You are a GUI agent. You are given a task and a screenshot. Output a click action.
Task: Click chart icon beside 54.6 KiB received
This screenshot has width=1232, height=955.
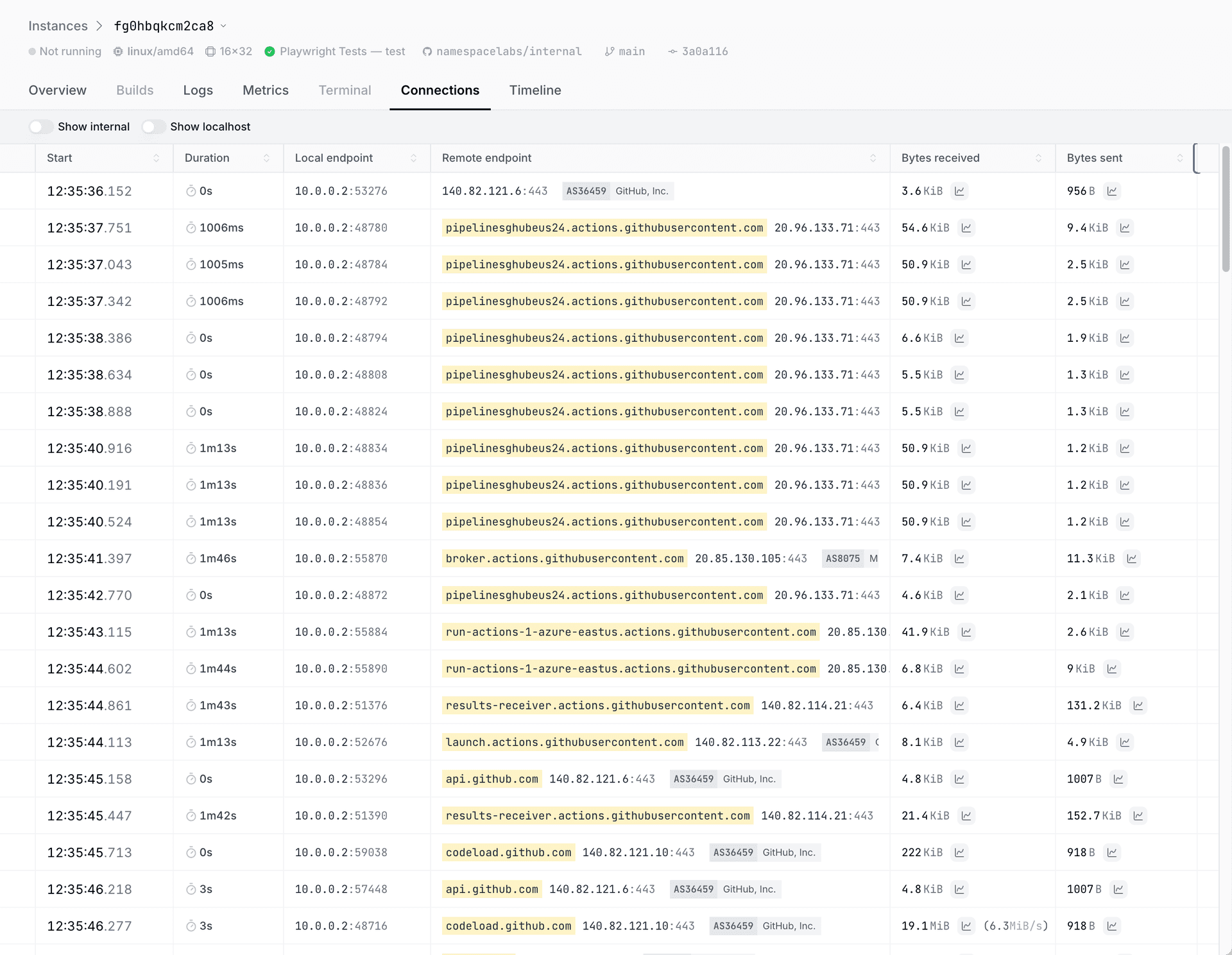[x=966, y=228]
